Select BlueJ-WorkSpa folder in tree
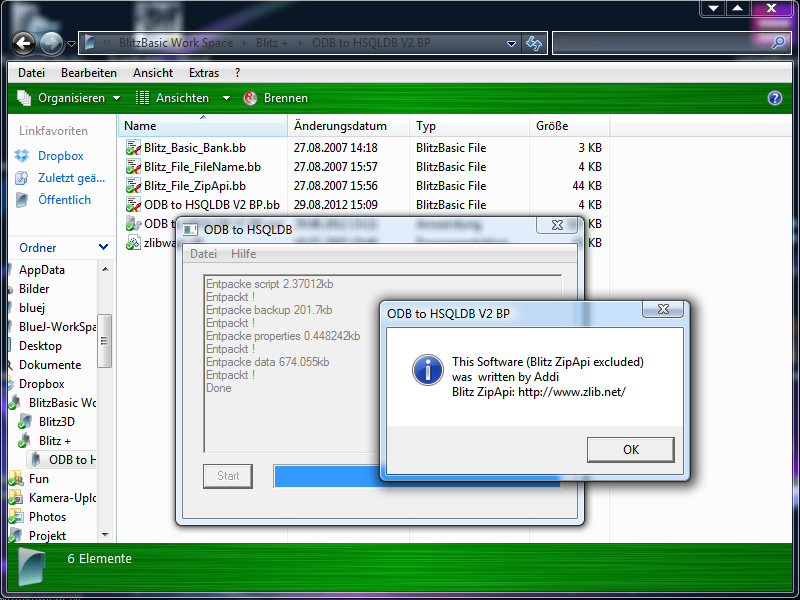The width and height of the screenshot is (800, 600). click(57, 327)
